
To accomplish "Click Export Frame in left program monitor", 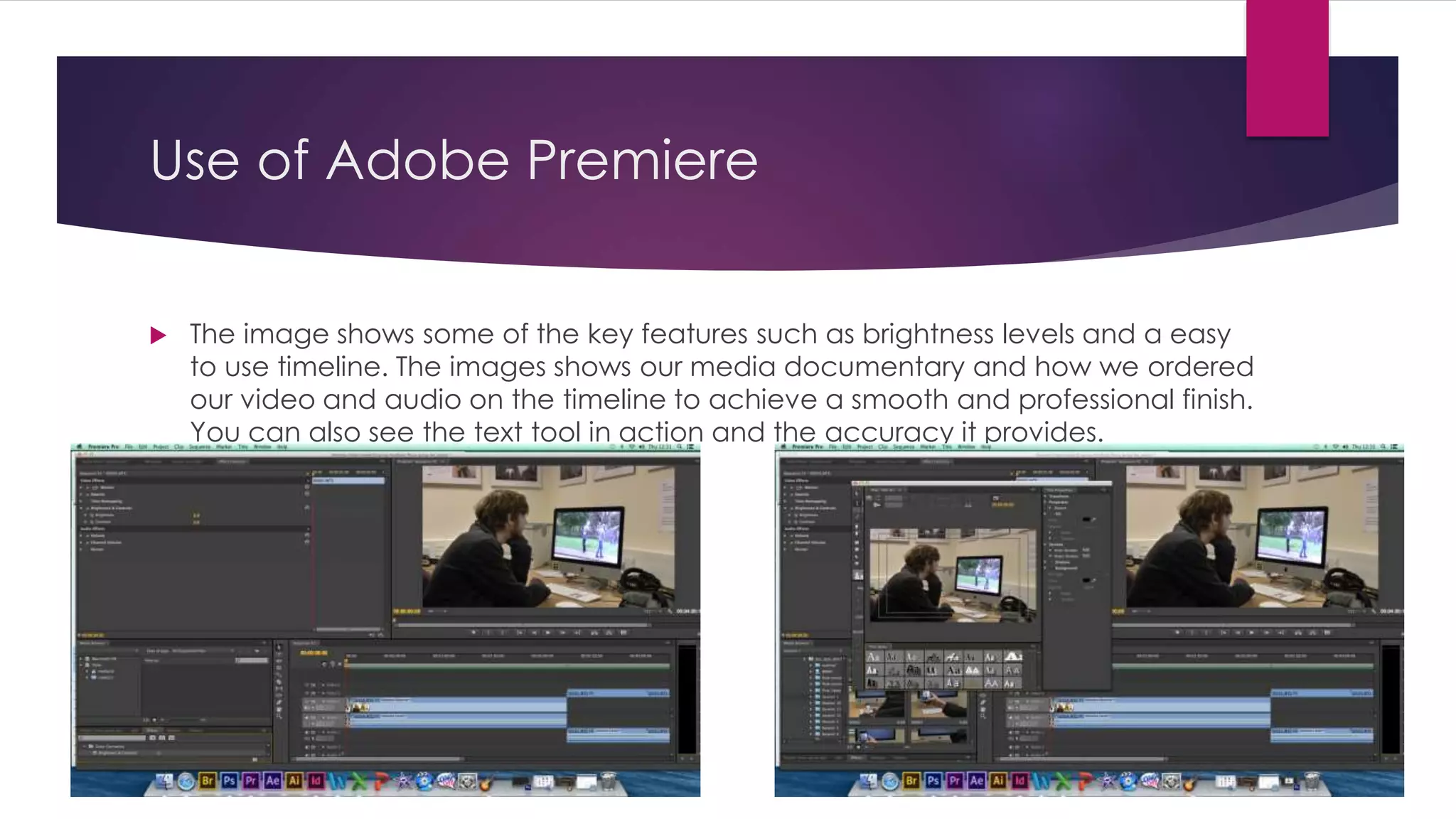I will (623, 633).
